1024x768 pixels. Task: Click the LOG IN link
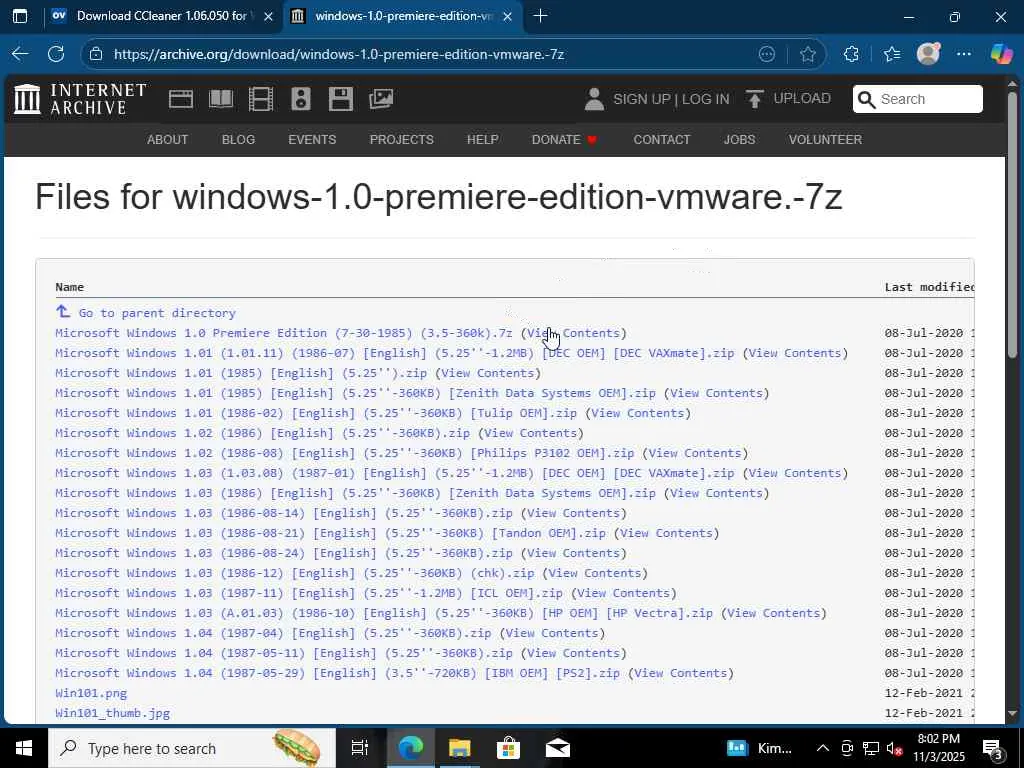[705, 99]
